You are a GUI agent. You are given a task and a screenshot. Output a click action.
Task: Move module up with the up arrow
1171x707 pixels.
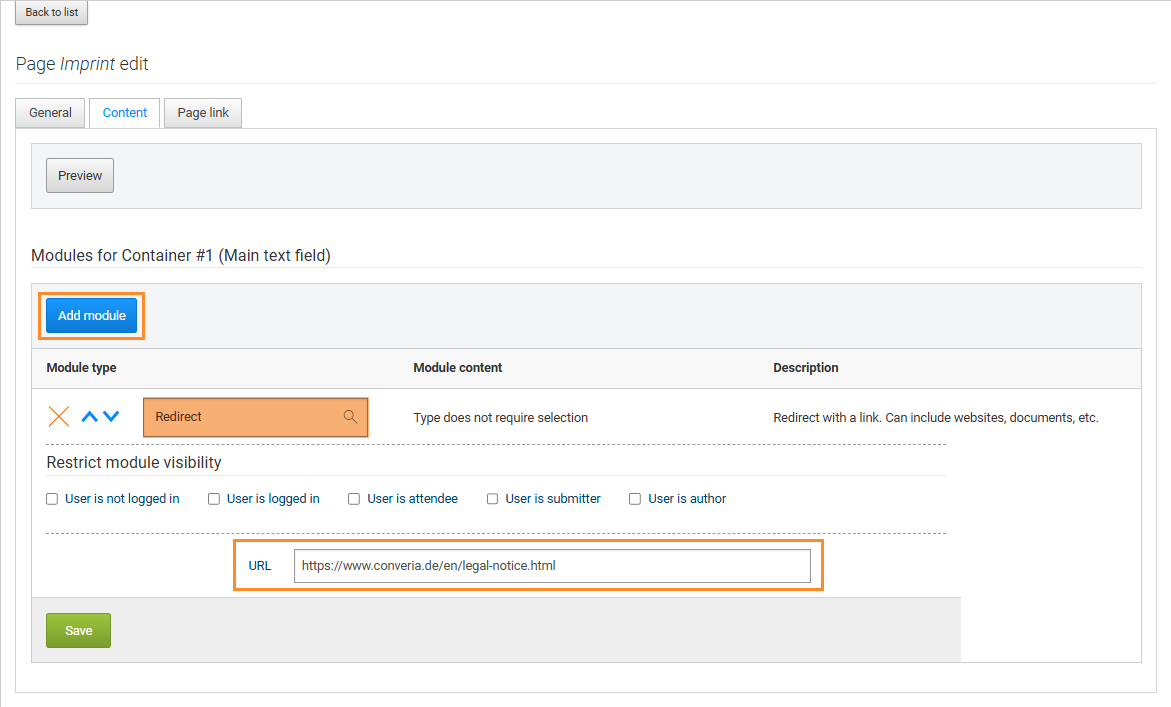pyautogui.click(x=89, y=417)
